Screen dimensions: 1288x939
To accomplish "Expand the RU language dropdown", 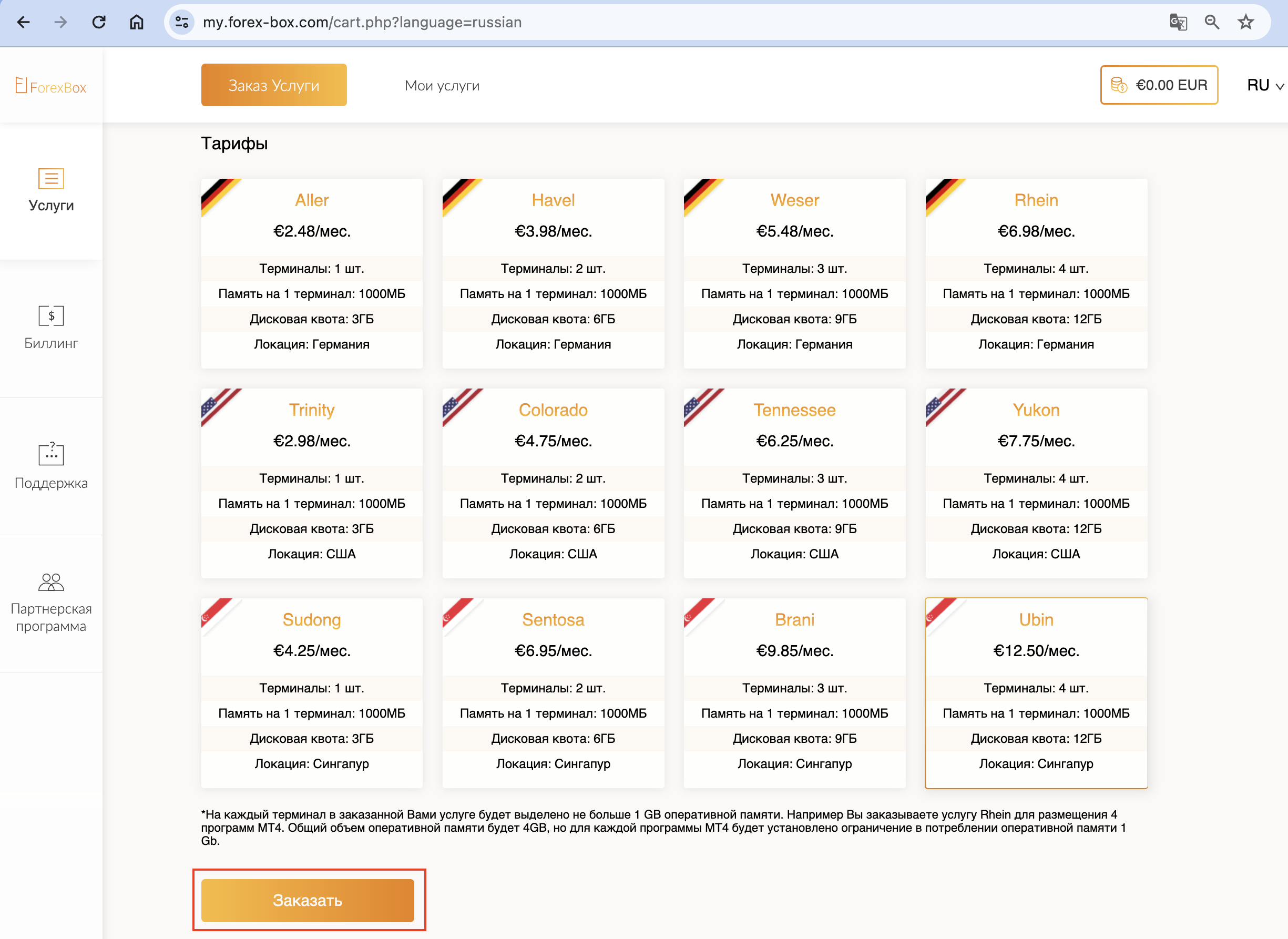I will [1264, 85].
